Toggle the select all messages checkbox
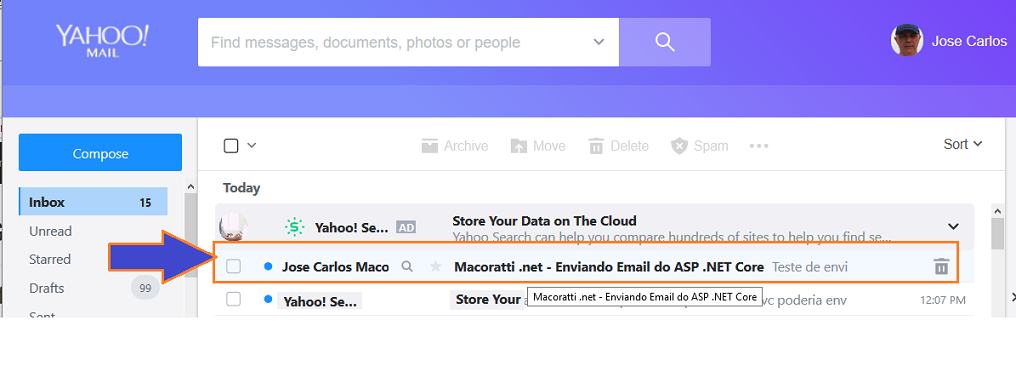Image resolution: width=1016 pixels, height=366 pixels. tap(231, 146)
